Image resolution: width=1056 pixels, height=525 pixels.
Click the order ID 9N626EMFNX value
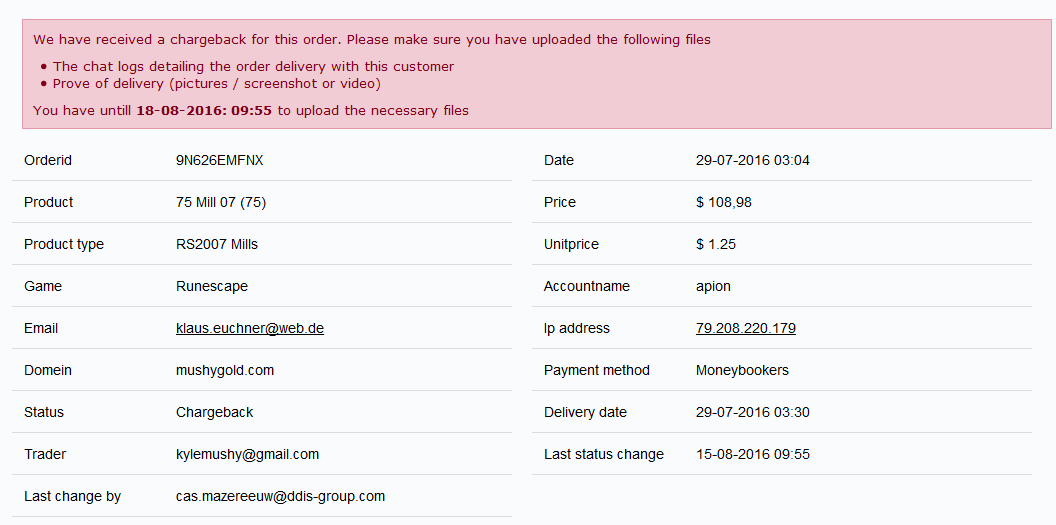219,160
